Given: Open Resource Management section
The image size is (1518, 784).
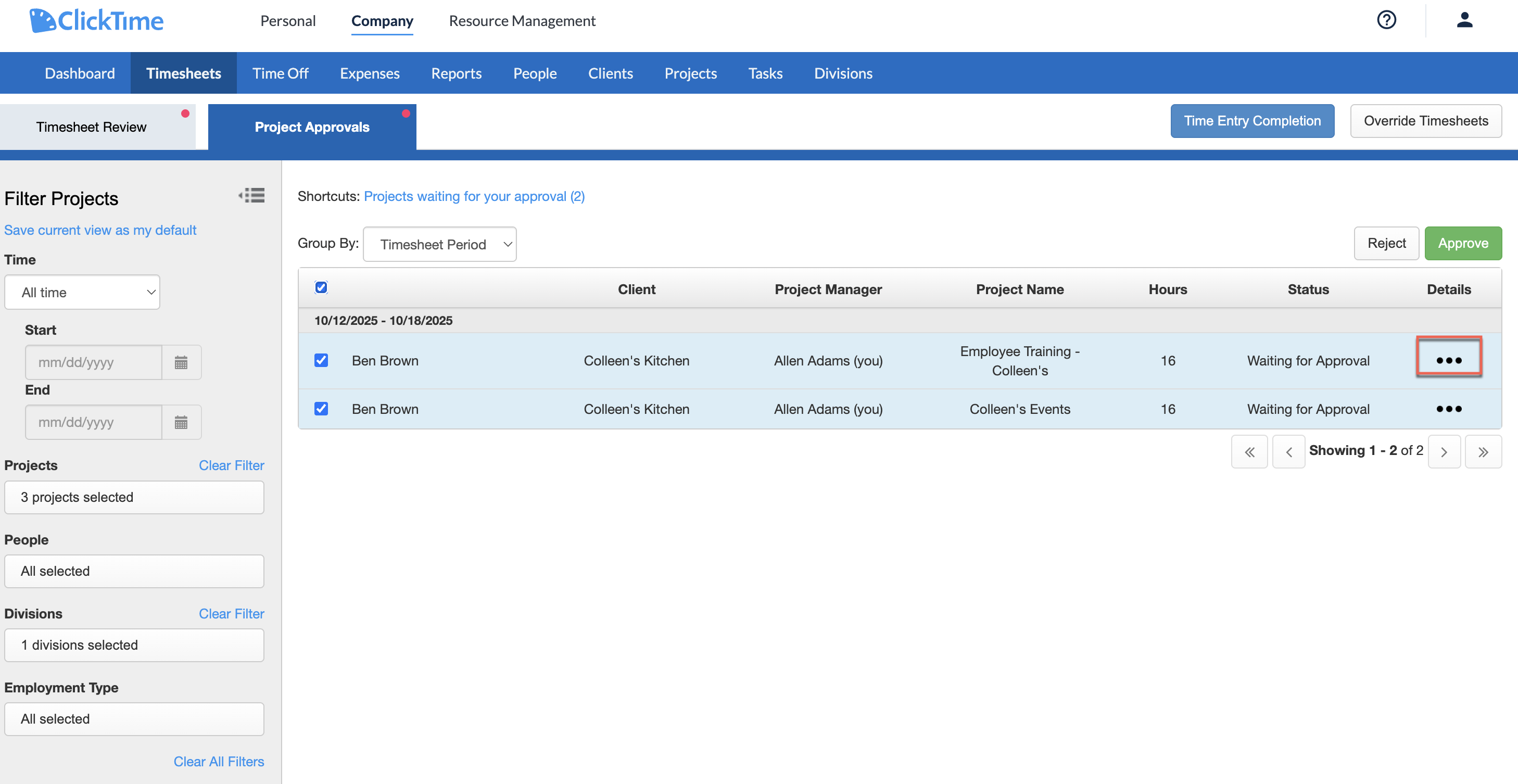Looking at the screenshot, I should click(522, 21).
